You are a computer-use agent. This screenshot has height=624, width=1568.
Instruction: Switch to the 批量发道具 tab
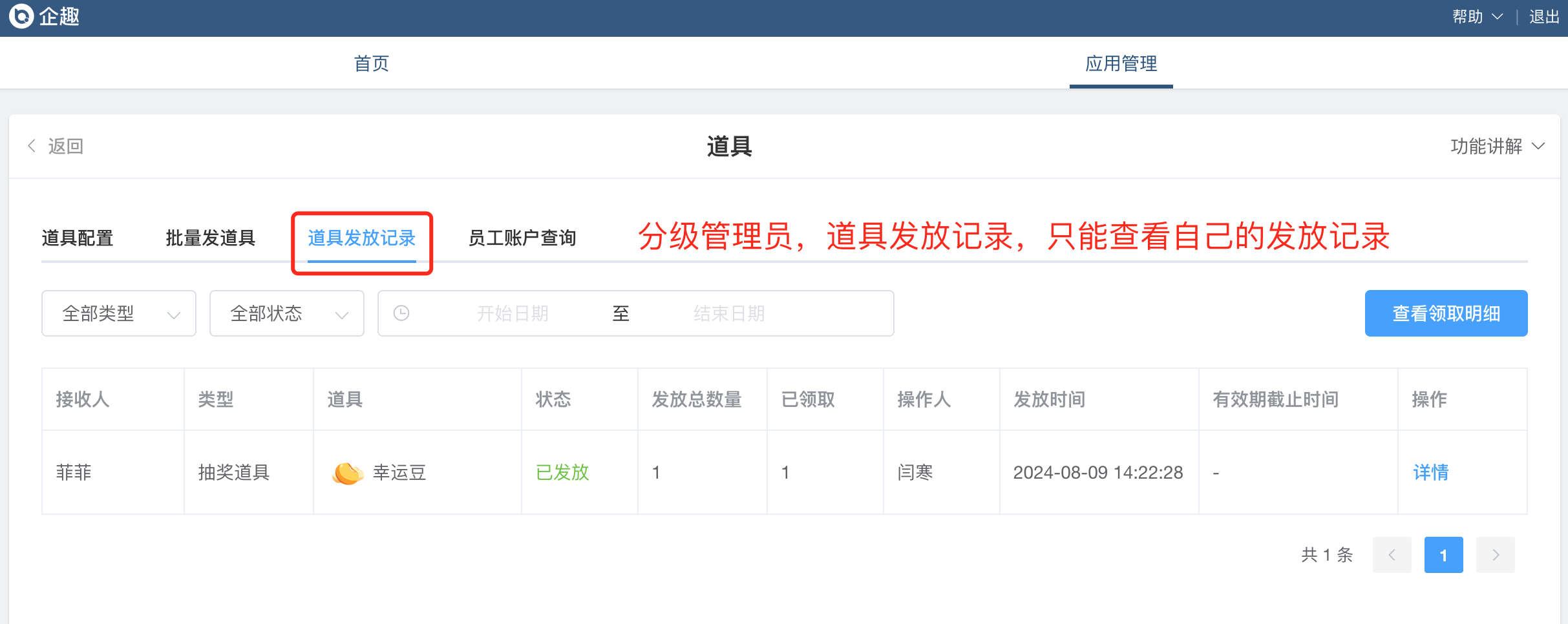pyautogui.click(x=211, y=238)
